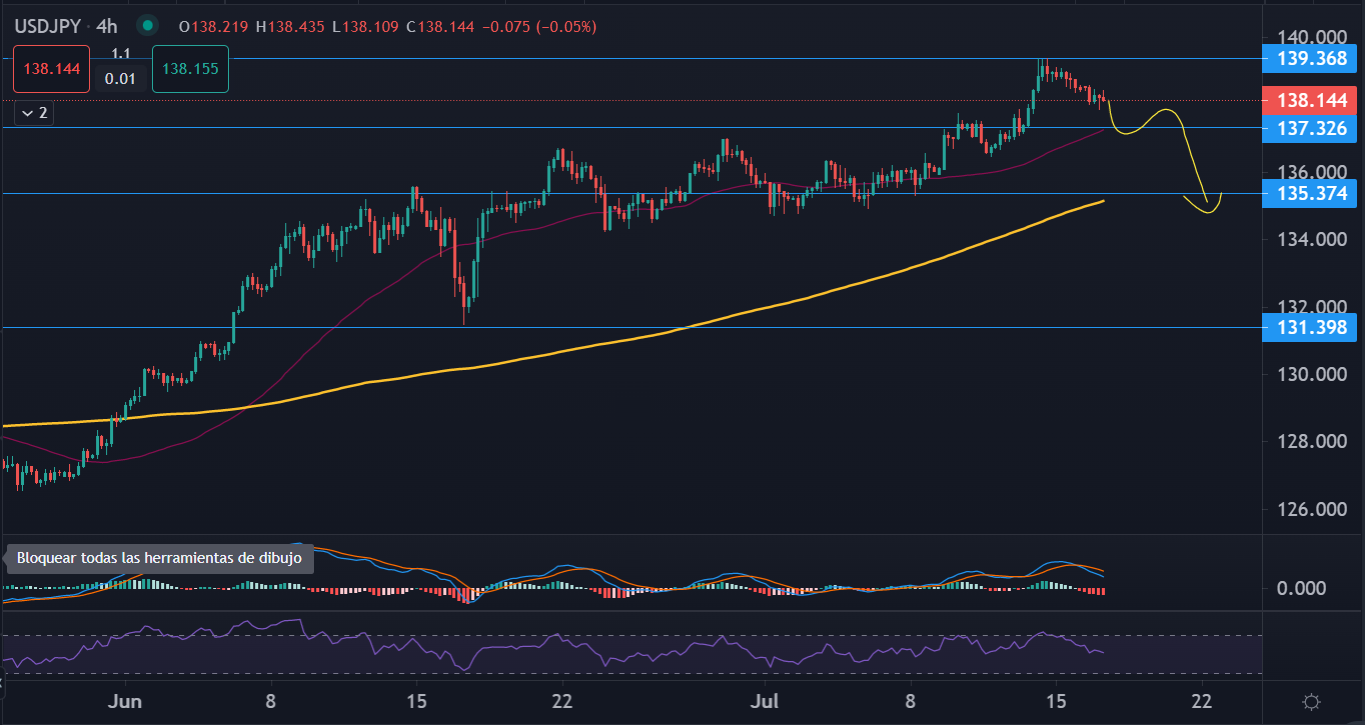Viewport: 1365px width, 725px height.
Task: Click the 131.398 support price label
Action: tap(1309, 327)
